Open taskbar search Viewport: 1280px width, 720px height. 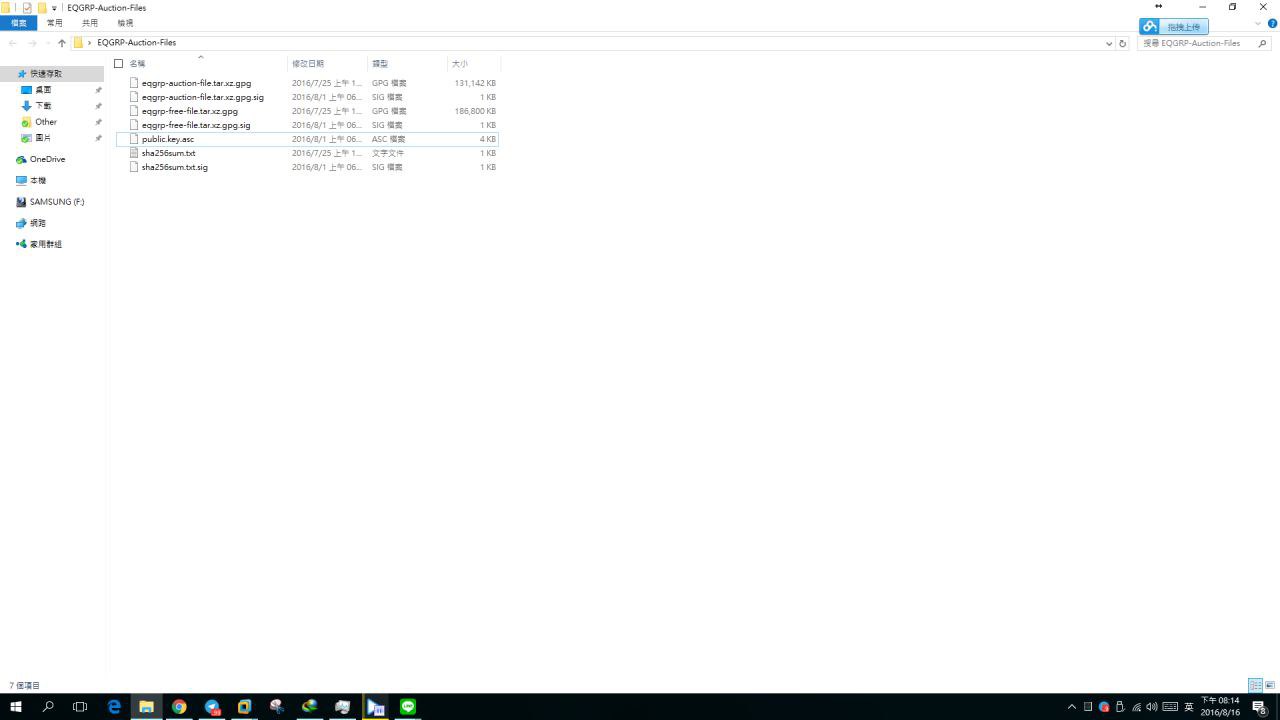[x=48, y=707]
